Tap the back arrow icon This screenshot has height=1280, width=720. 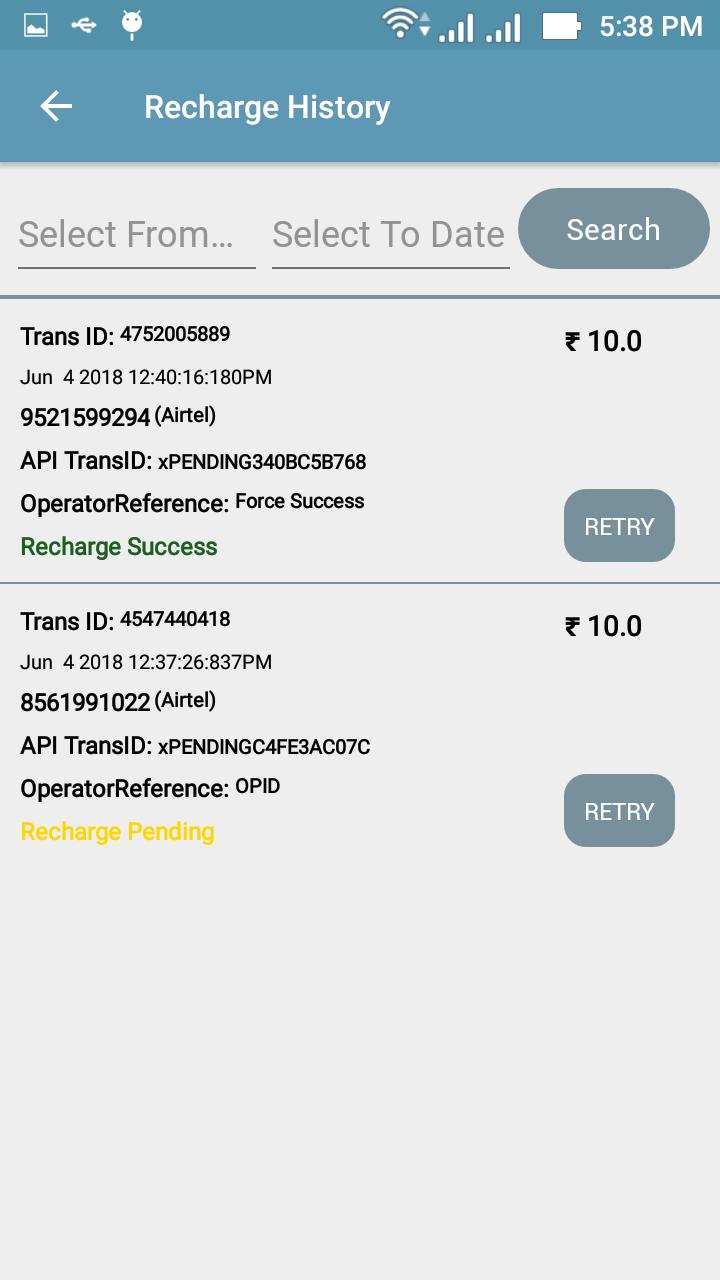click(x=56, y=106)
